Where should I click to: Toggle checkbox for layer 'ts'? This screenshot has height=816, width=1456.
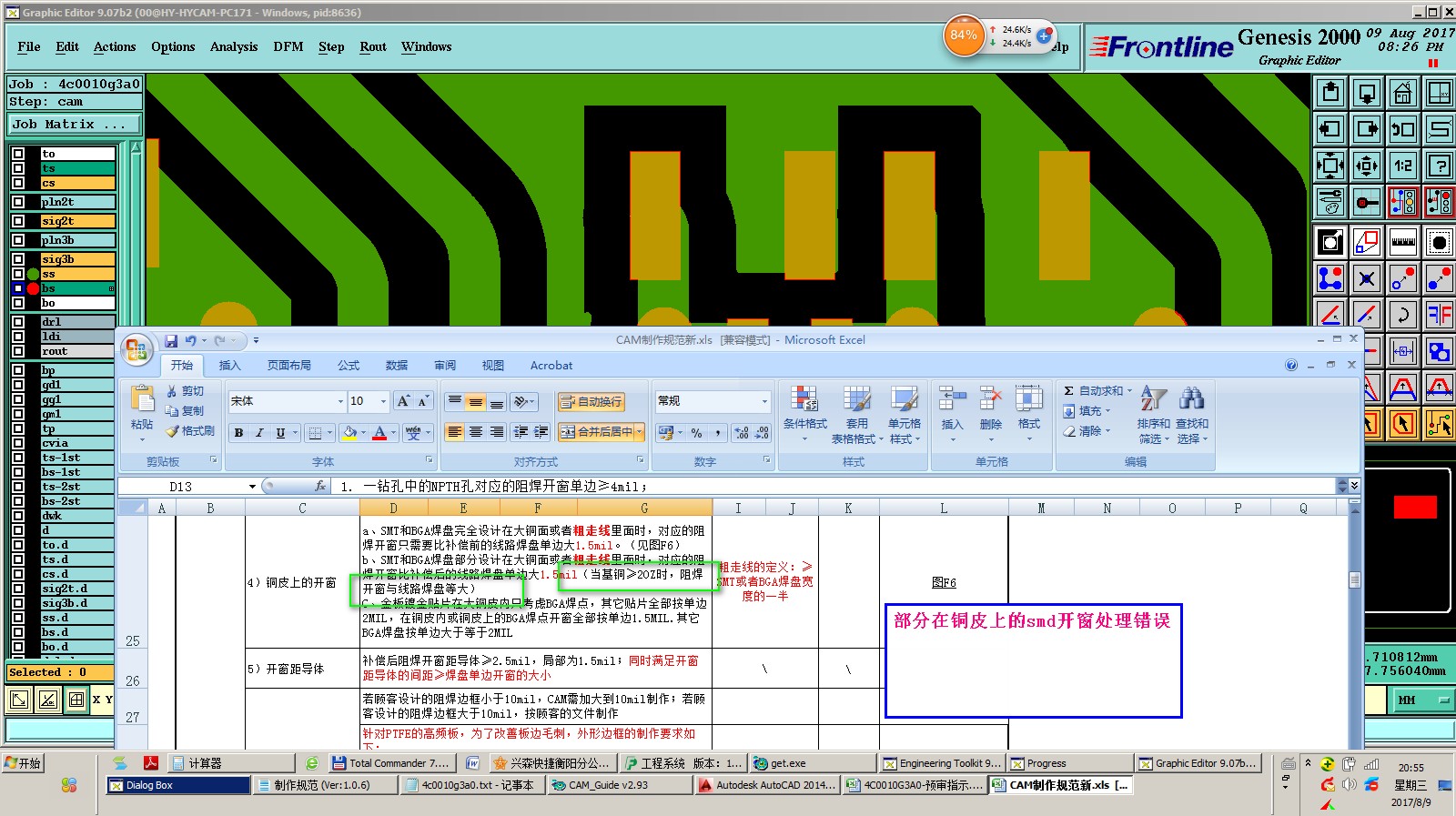(18, 168)
